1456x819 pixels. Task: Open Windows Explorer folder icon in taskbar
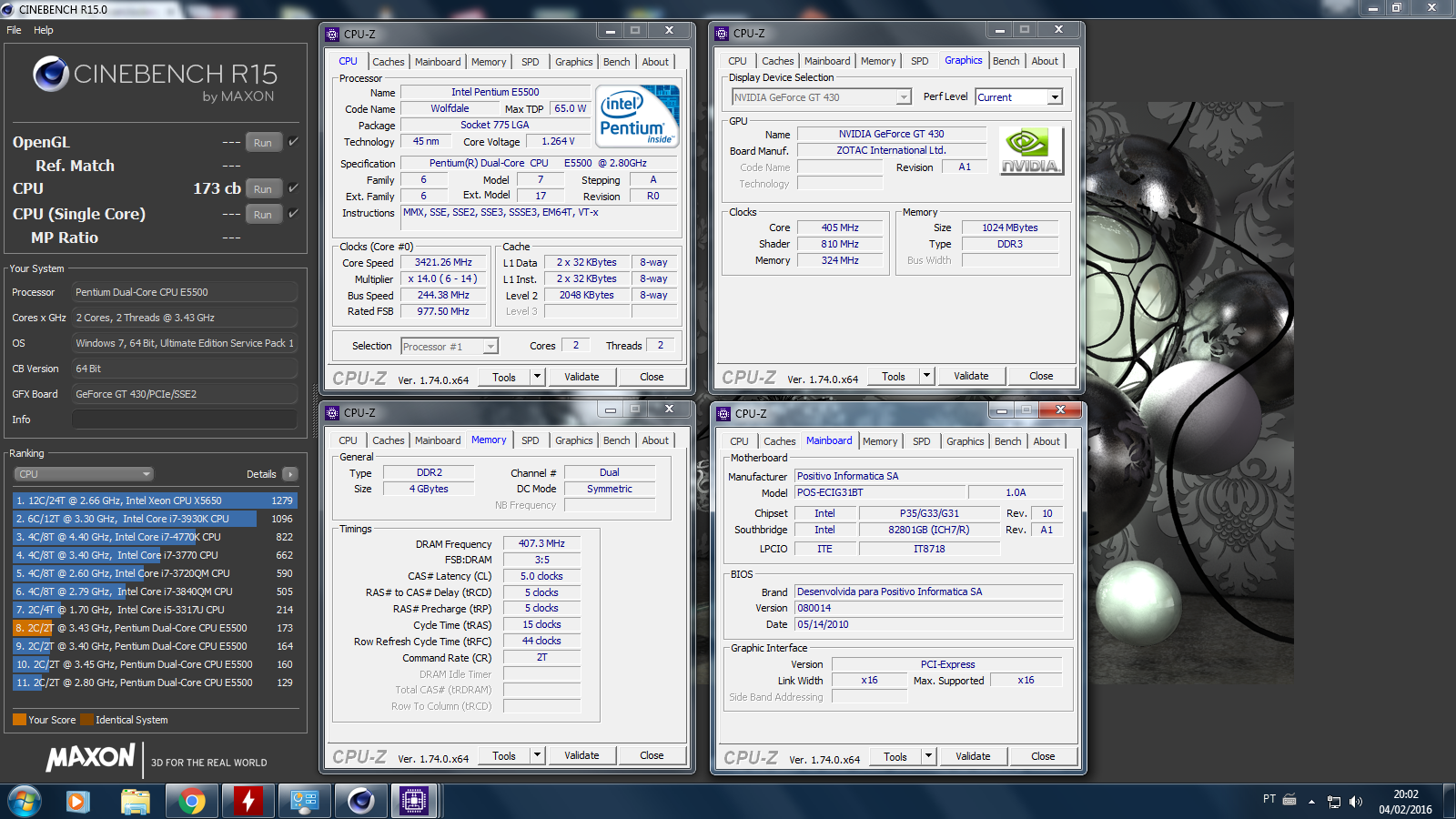(135, 802)
